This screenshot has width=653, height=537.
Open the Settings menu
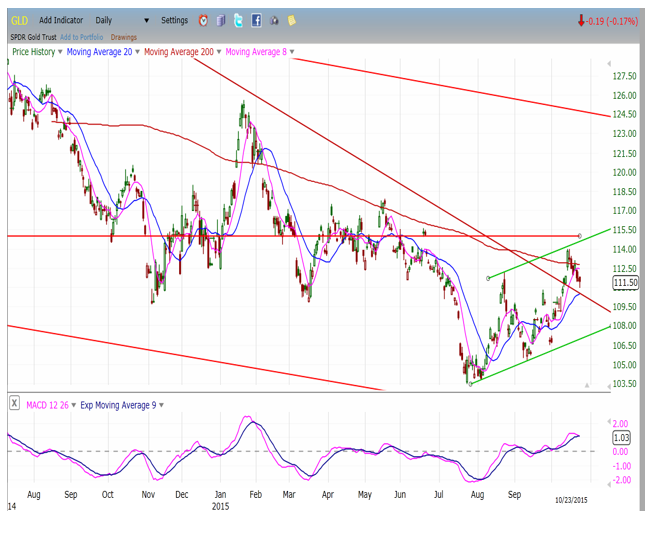click(x=174, y=20)
